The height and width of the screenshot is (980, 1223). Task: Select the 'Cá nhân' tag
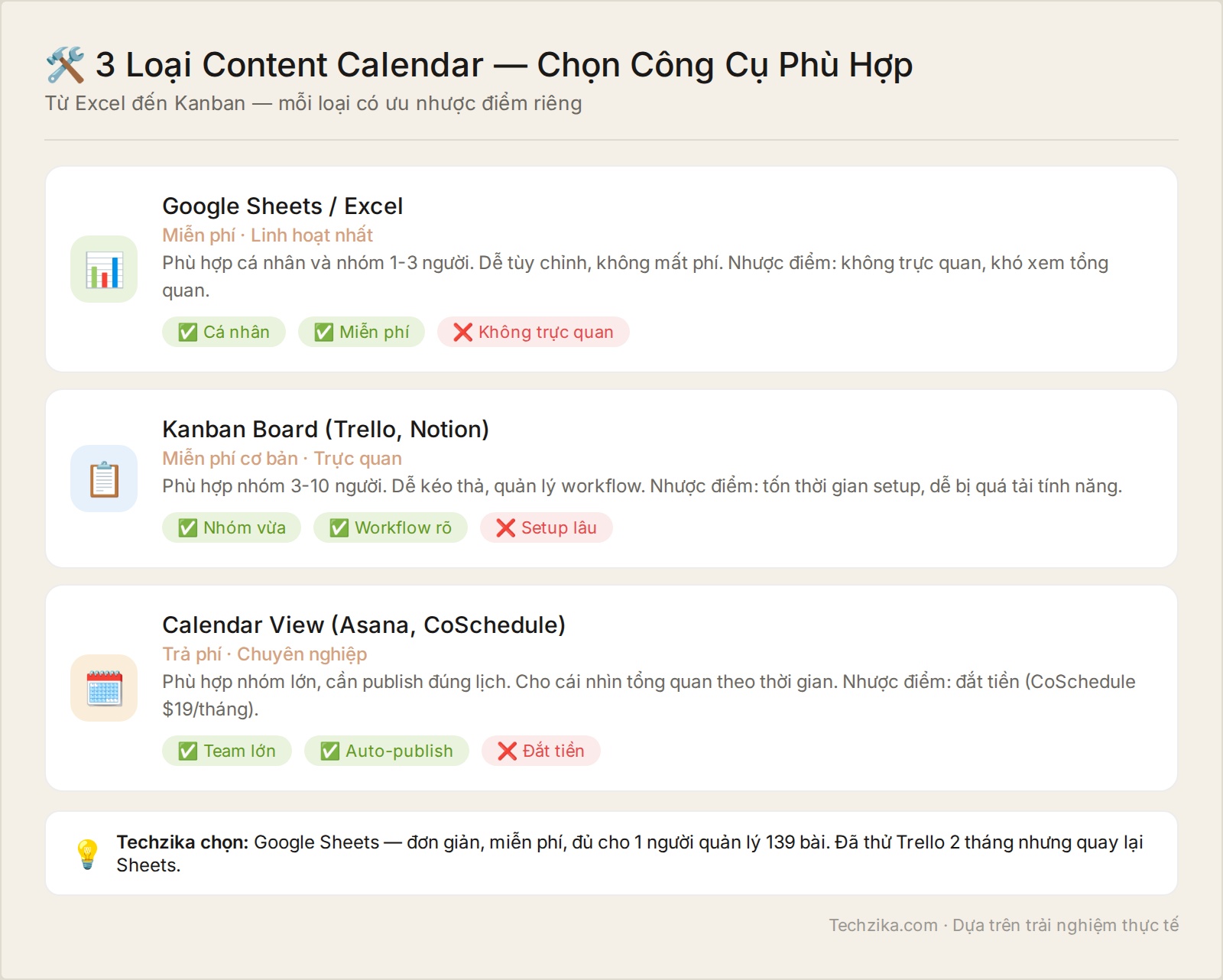(224, 332)
